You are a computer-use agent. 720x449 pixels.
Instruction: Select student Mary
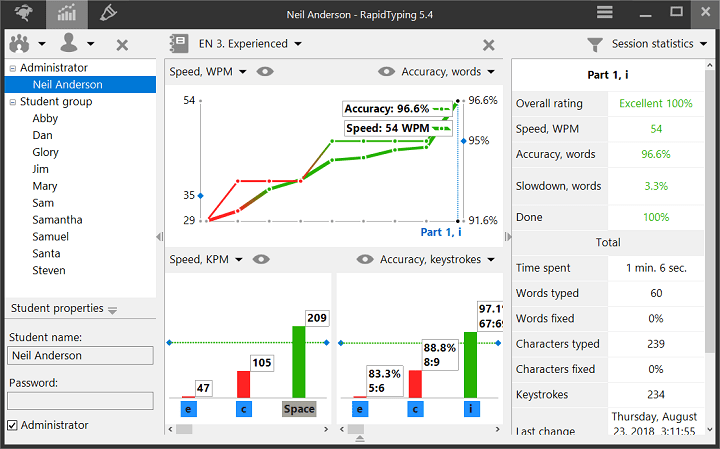click(x=45, y=186)
